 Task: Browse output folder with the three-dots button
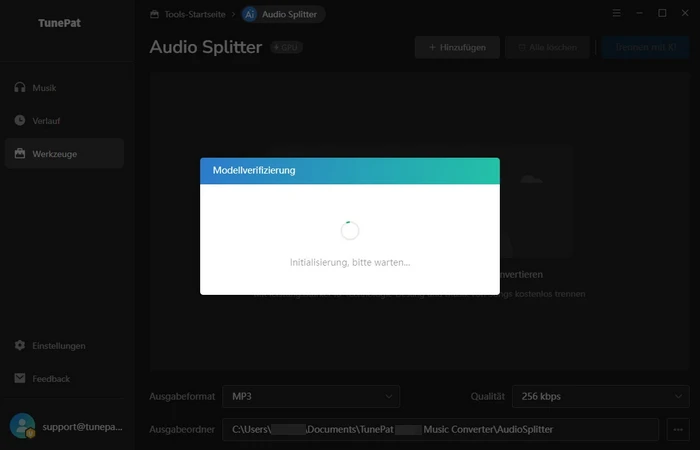678,429
